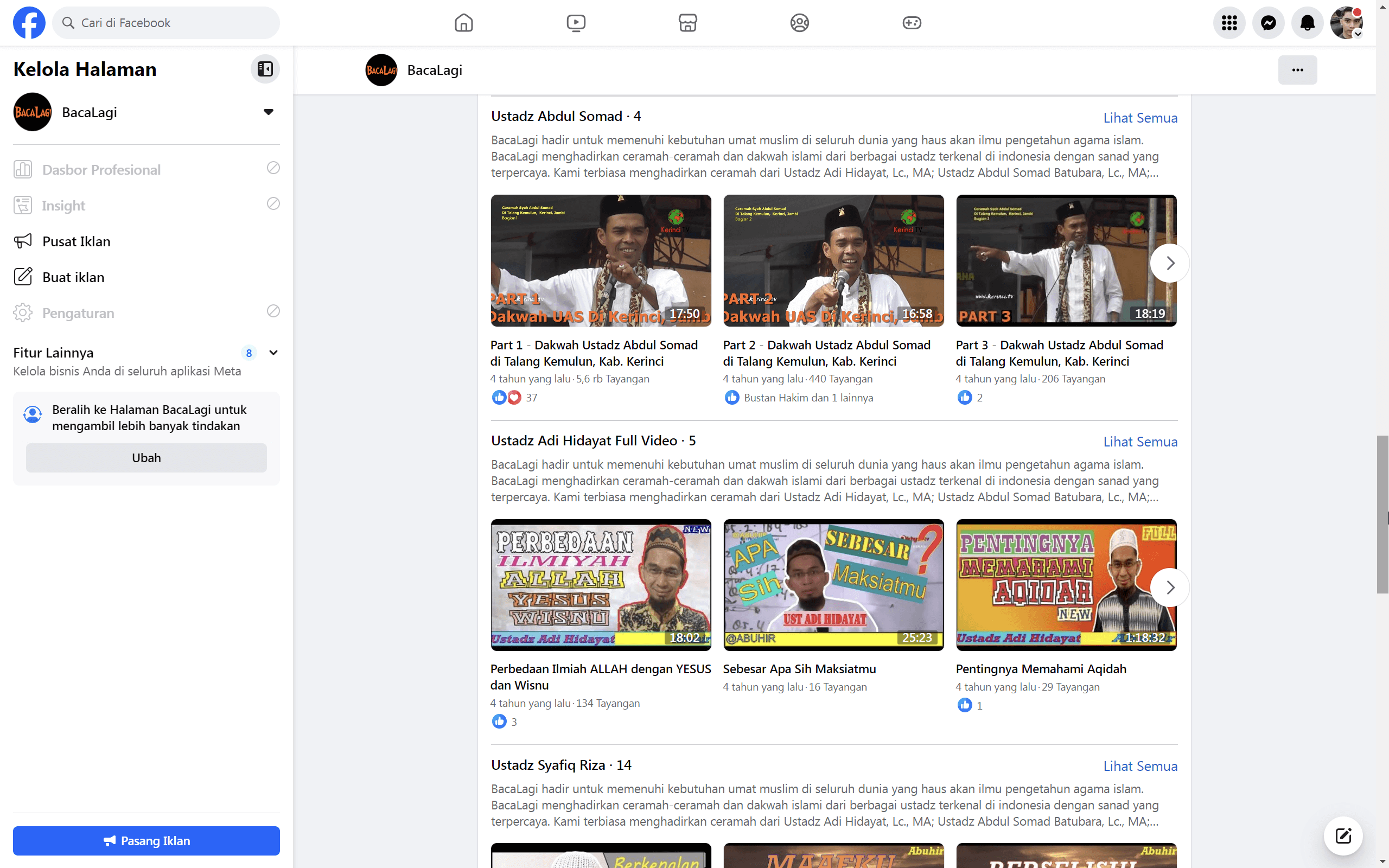Click the Pasang Iklan button

[x=146, y=840]
